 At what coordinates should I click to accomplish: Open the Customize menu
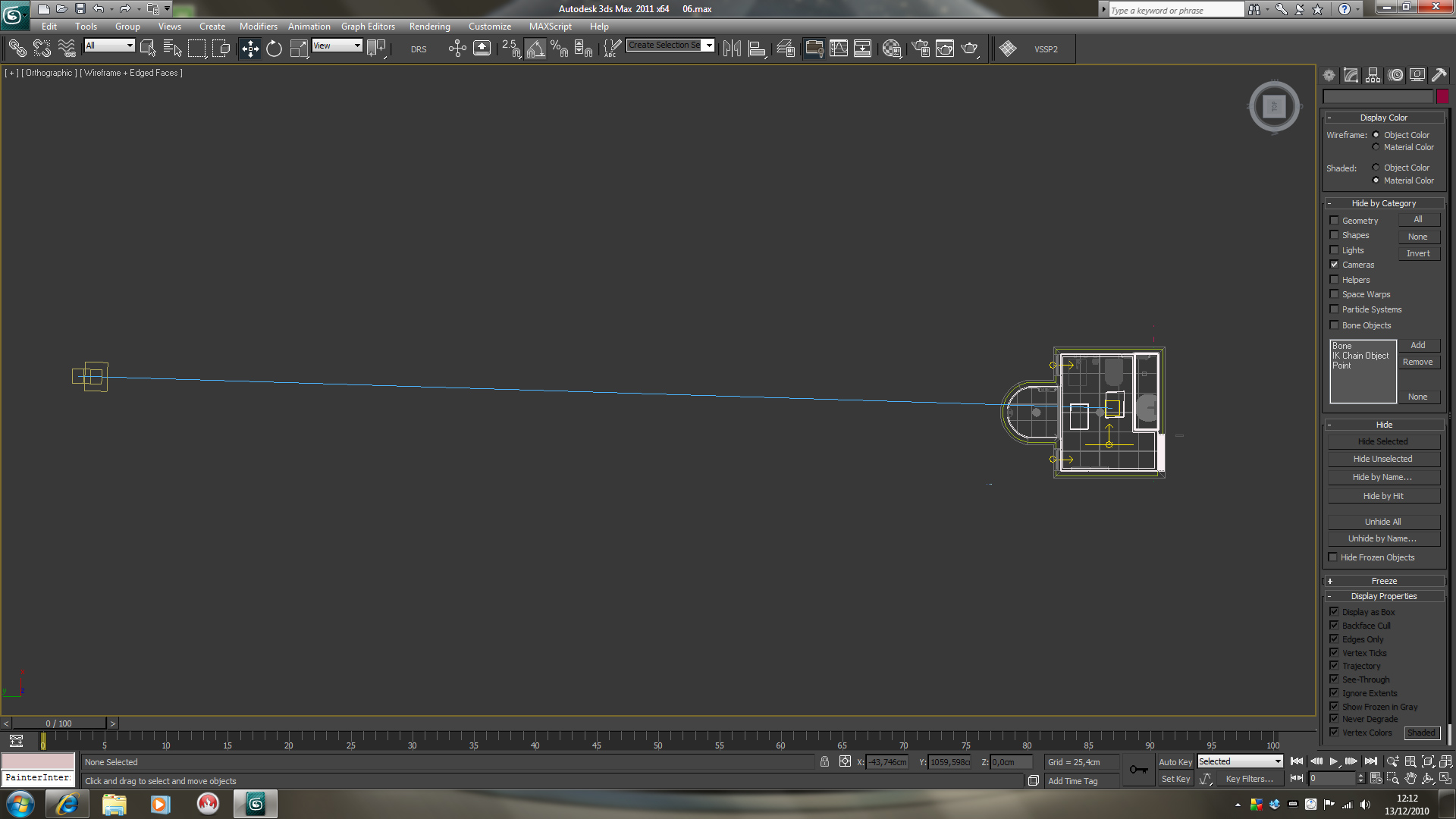(489, 26)
